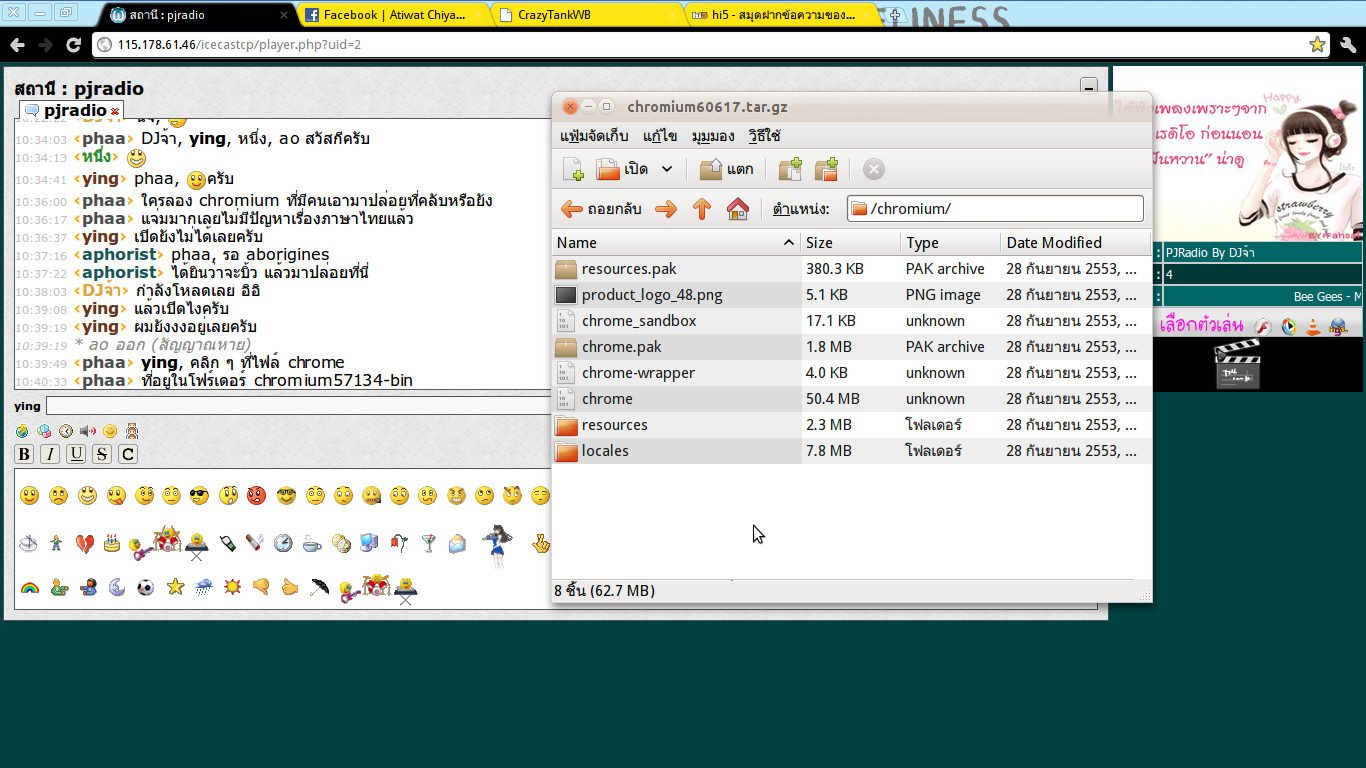This screenshot has width=1366, height=768.
Task: Switch to the hi5 browser tab
Action: point(782,15)
